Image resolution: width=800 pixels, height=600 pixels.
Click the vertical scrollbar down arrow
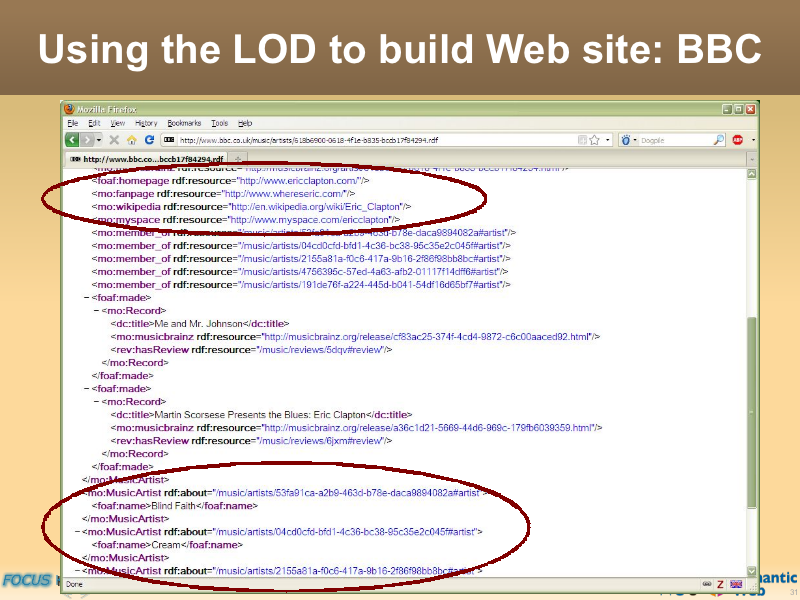751,571
